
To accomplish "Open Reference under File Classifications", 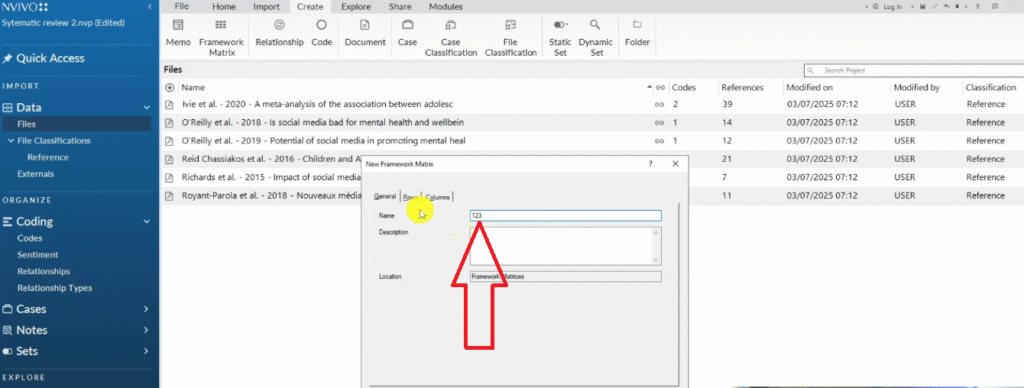I will tap(48, 157).
